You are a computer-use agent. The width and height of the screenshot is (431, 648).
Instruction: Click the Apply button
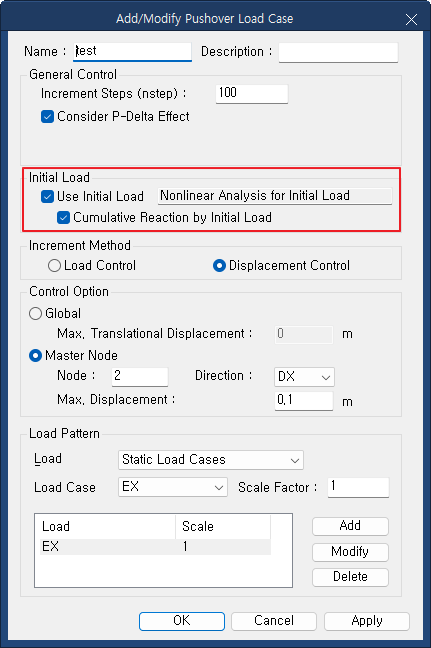pyautogui.click(x=367, y=621)
